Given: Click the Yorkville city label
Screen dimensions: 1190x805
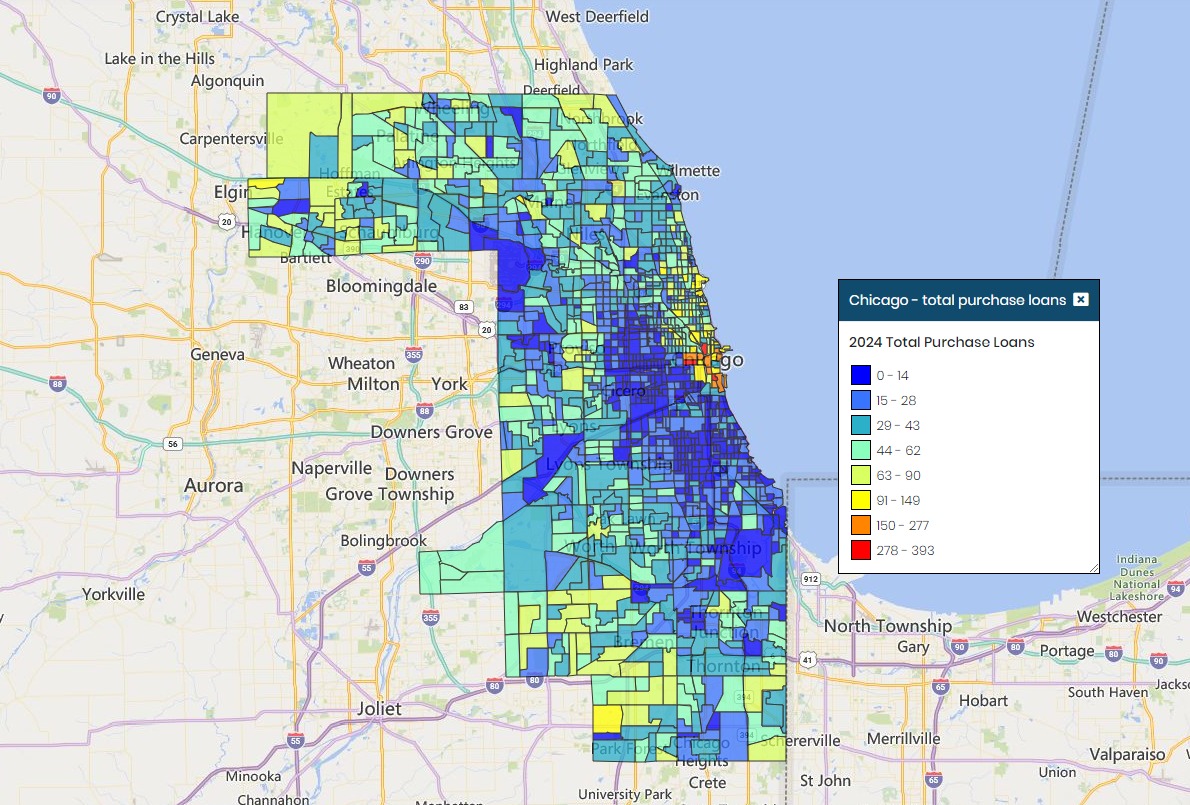Looking at the screenshot, I should pos(113,594).
